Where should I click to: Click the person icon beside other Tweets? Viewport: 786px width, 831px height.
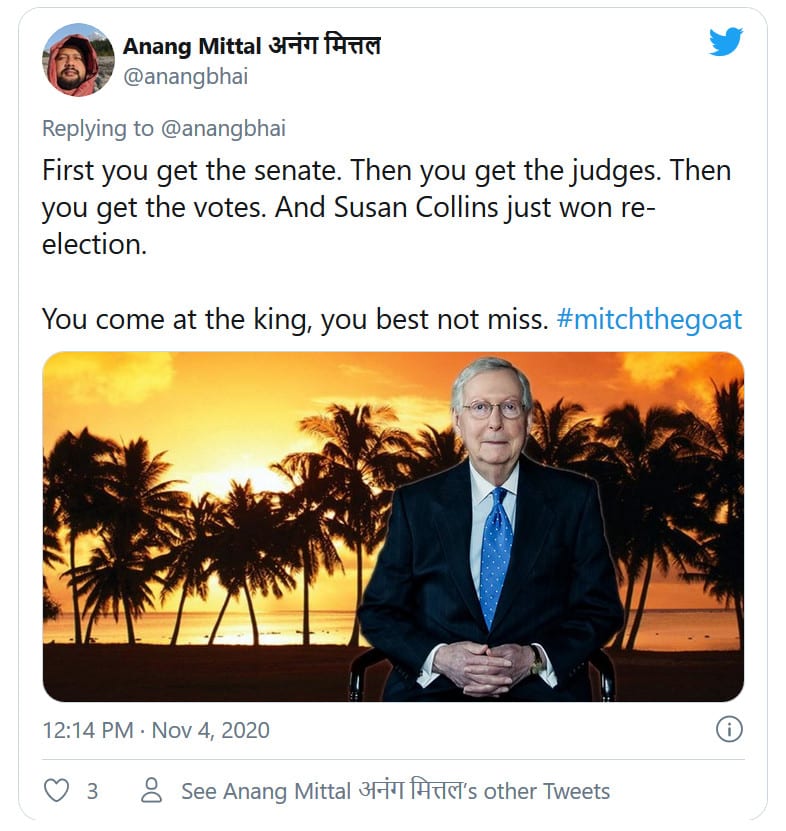point(152,791)
